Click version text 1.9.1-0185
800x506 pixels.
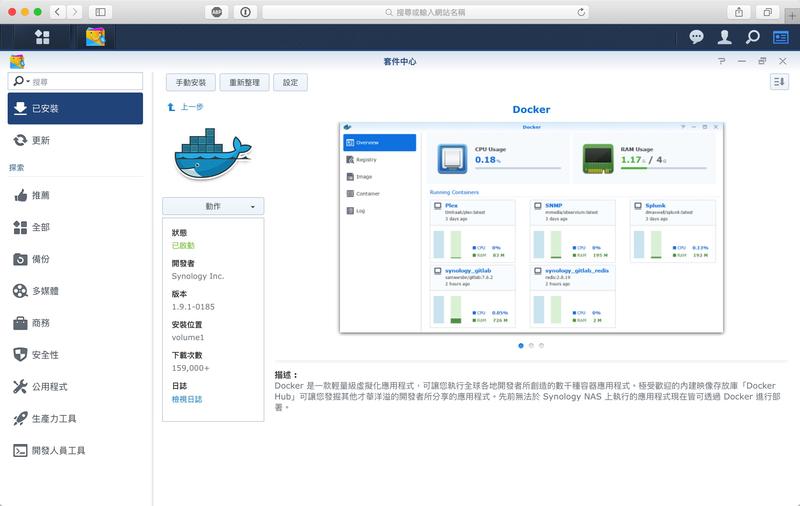click(193, 307)
